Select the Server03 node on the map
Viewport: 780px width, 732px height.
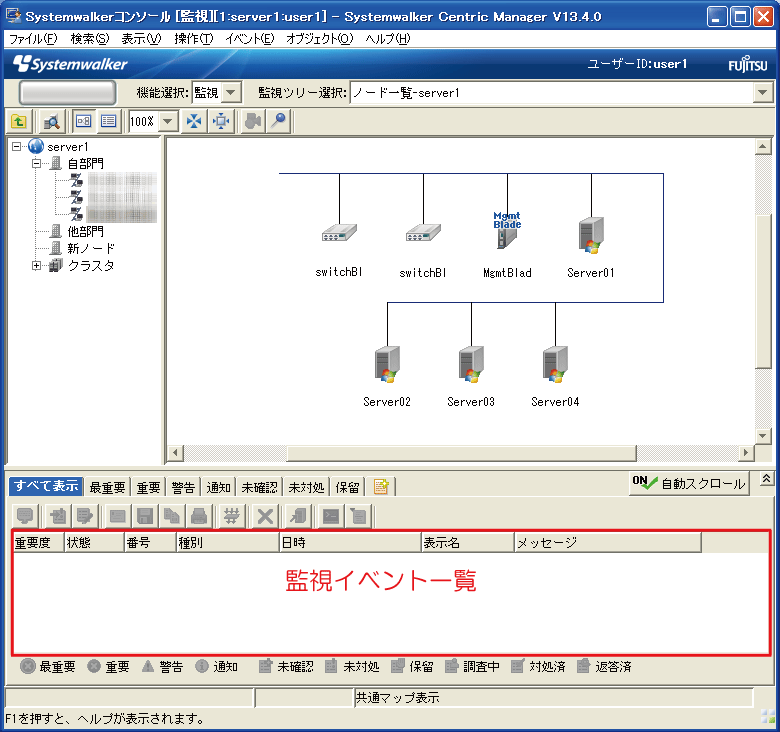tap(471, 365)
